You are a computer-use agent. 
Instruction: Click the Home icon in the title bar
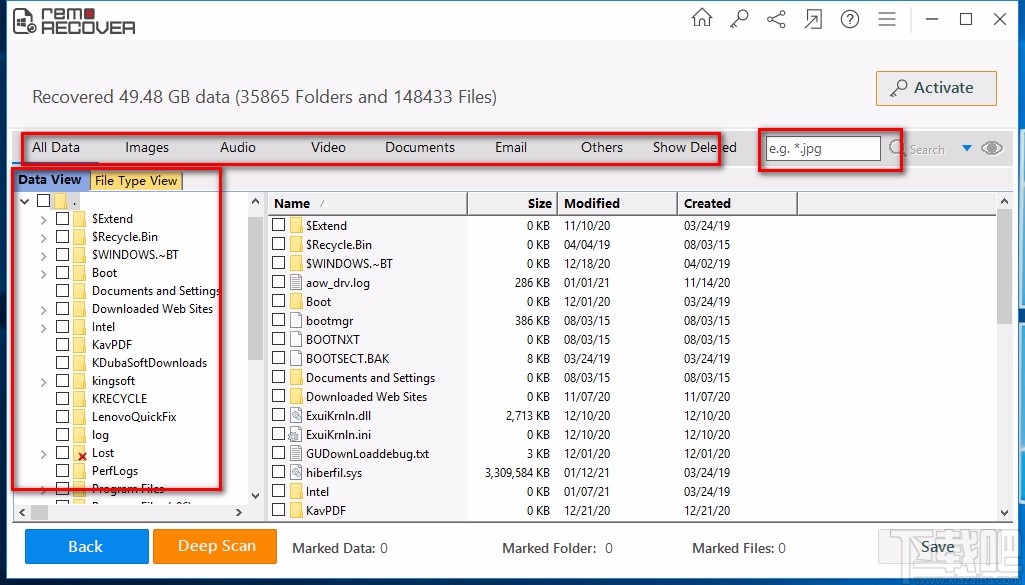[701, 18]
